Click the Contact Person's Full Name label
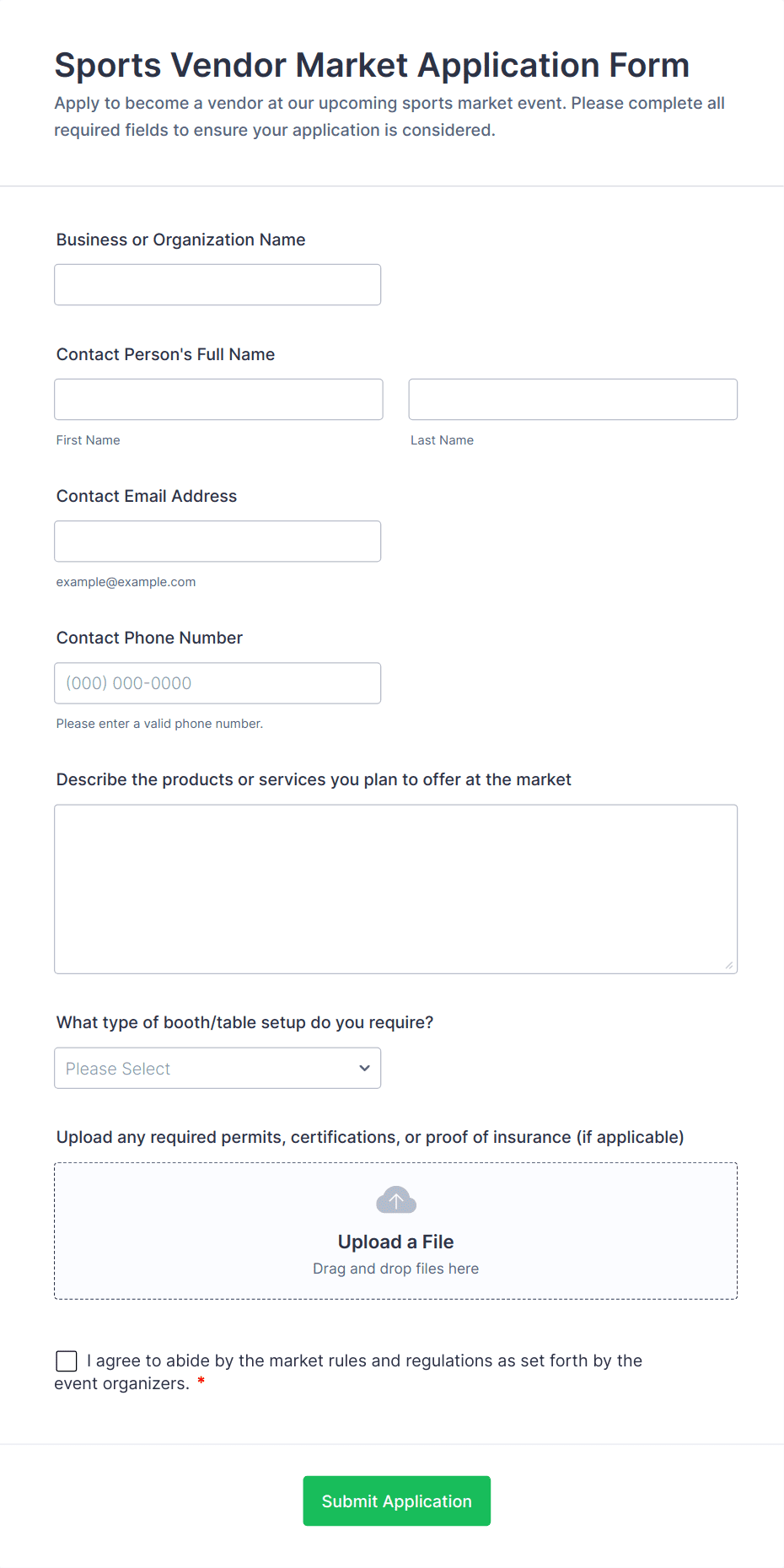 coord(165,354)
